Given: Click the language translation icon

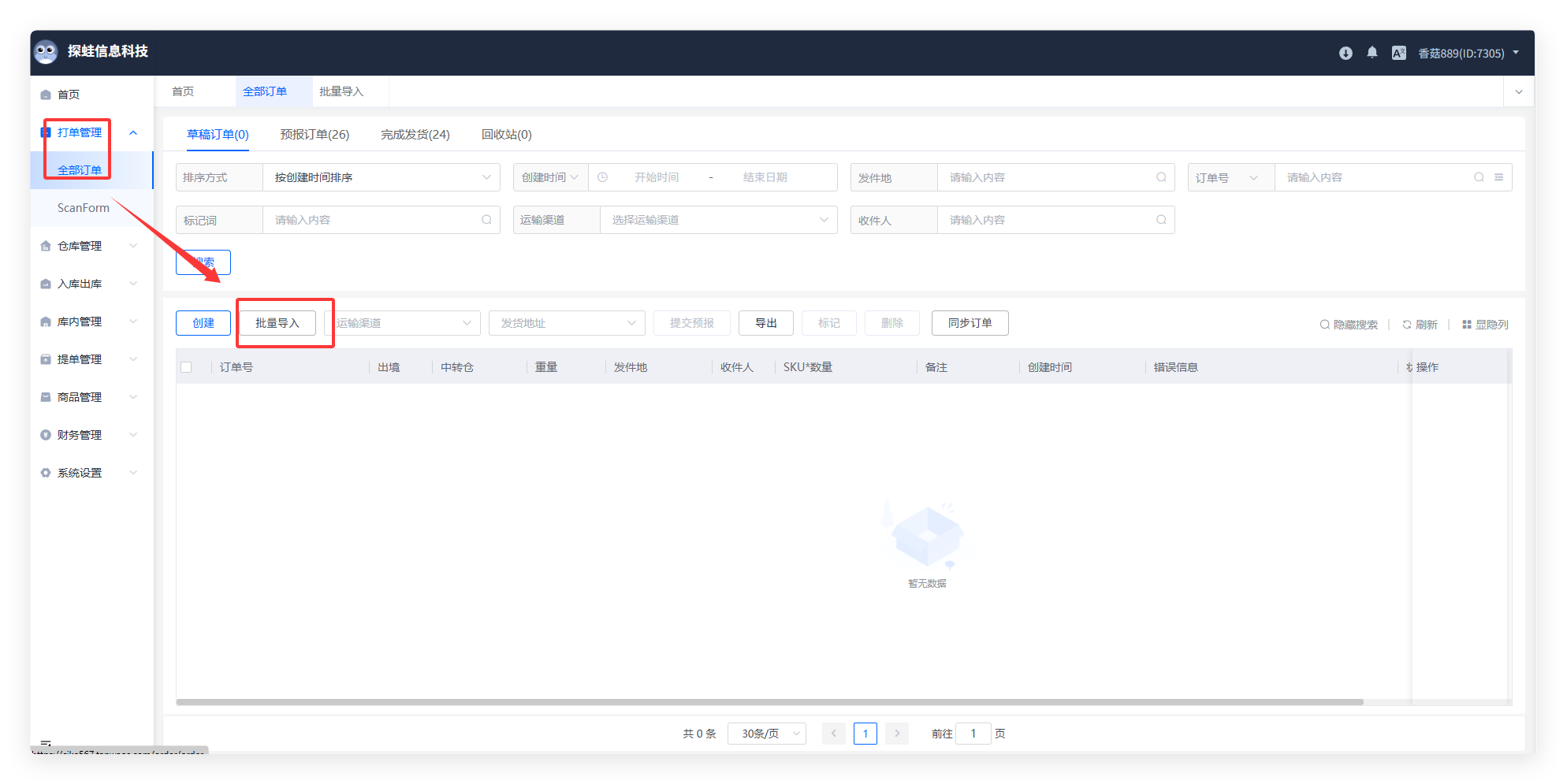Looking at the screenshot, I should [1399, 53].
